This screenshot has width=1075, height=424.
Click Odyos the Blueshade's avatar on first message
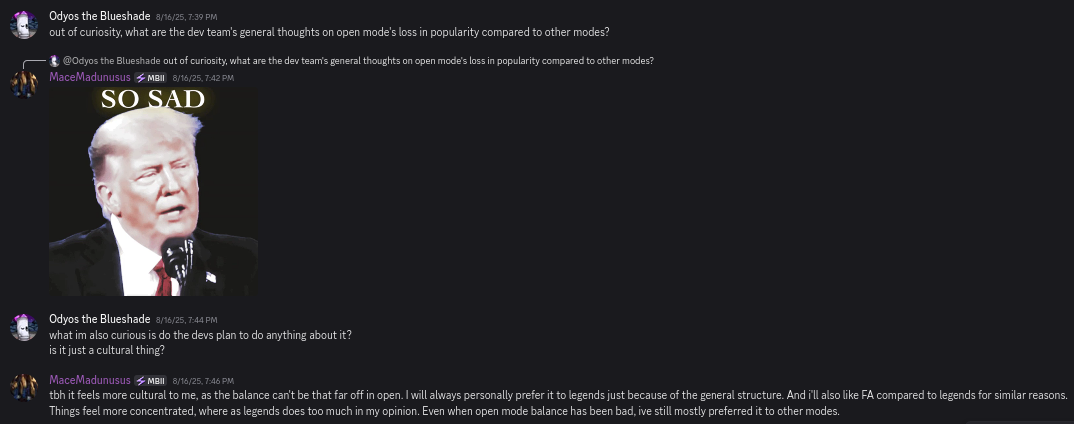coord(24,24)
